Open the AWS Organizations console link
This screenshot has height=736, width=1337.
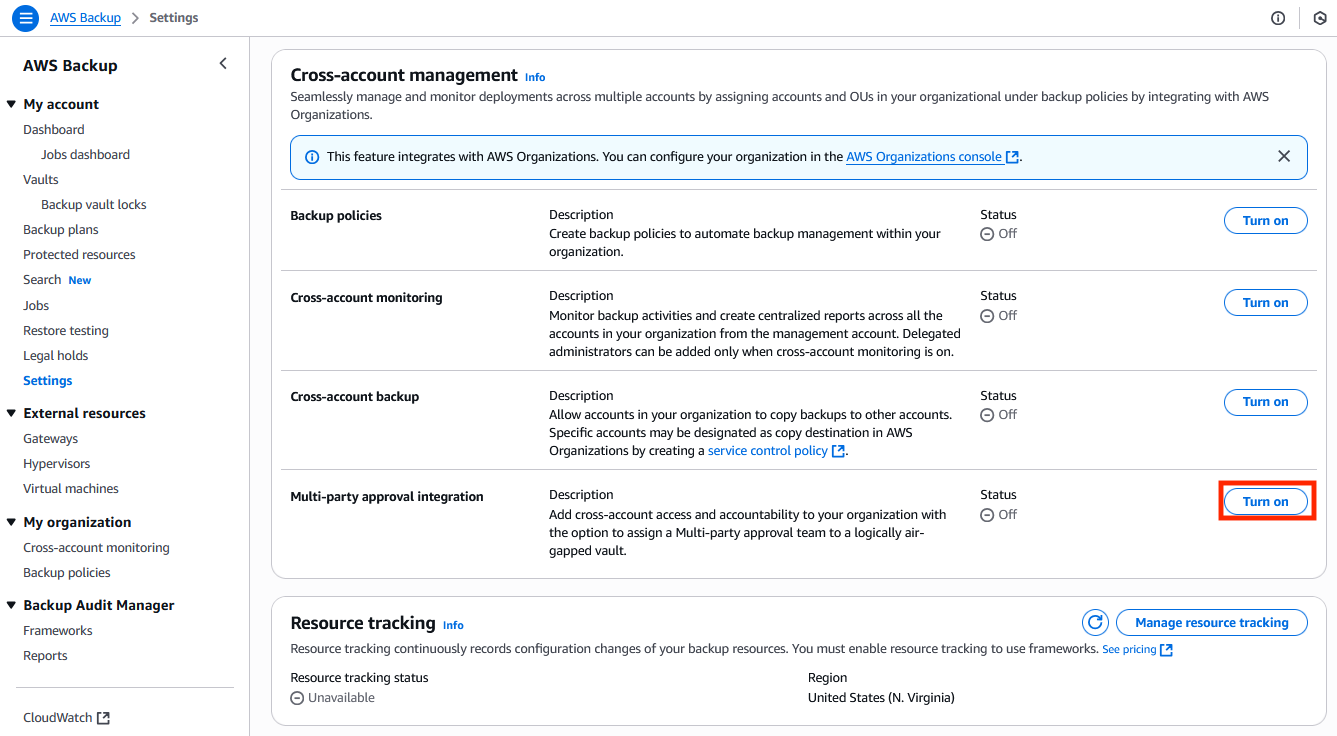pos(925,156)
